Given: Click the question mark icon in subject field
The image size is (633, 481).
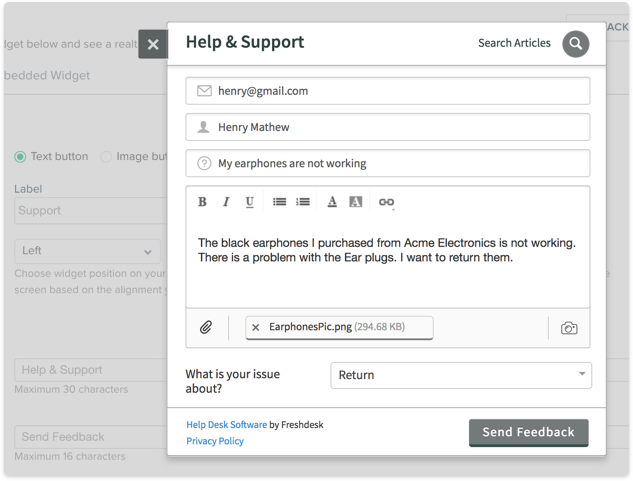Looking at the screenshot, I should [x=204, y=163].
